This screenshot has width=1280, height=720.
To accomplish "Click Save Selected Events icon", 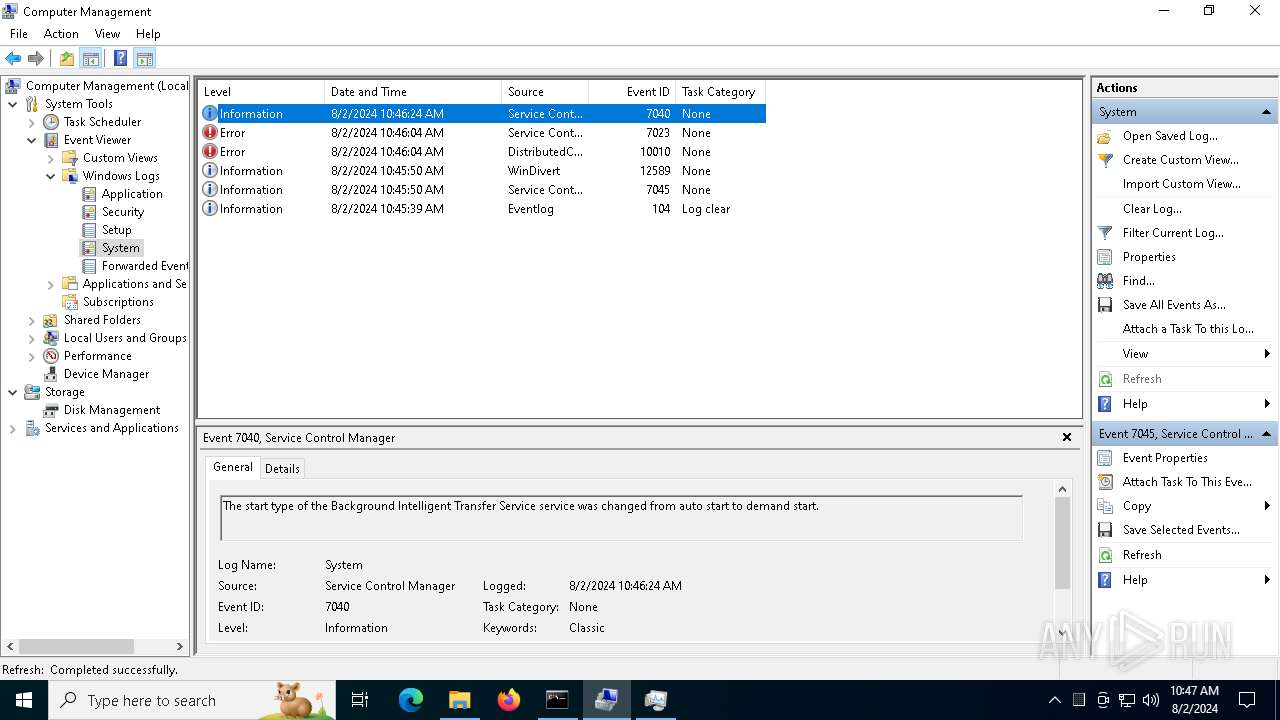I will [1105, 530].
